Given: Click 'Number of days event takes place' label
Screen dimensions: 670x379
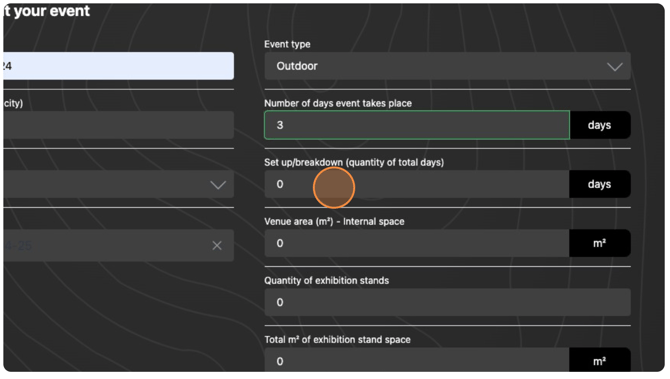Looking at the screenshot, I should 338,103.
